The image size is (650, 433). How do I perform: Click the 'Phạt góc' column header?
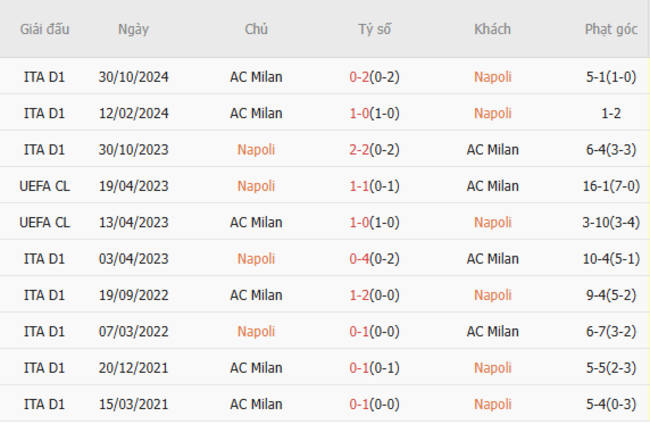coord(611,29)
